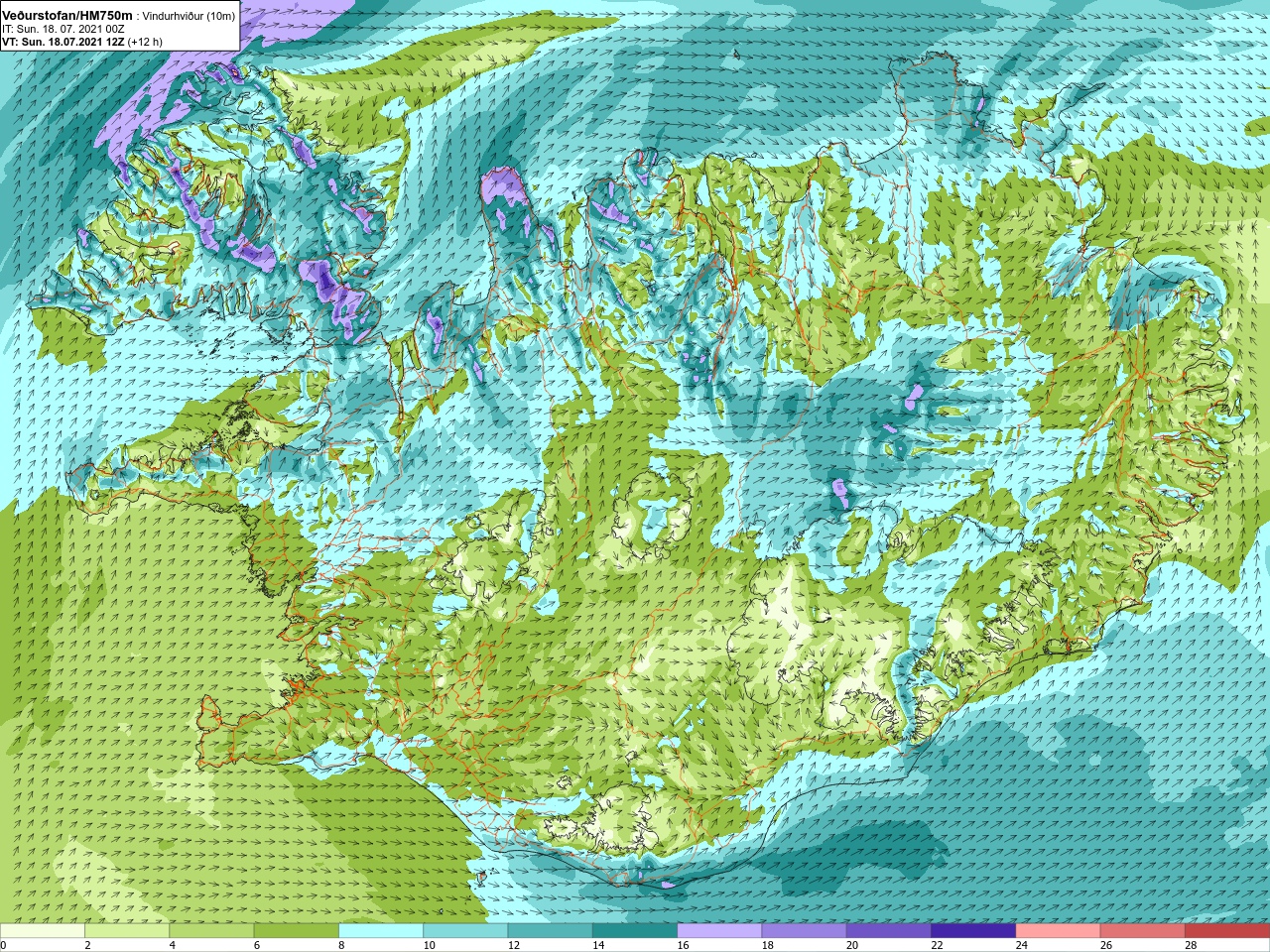Screen dimensions: 1270x952
Task: Click the legend scale number 28
Action: [1191, 945]
